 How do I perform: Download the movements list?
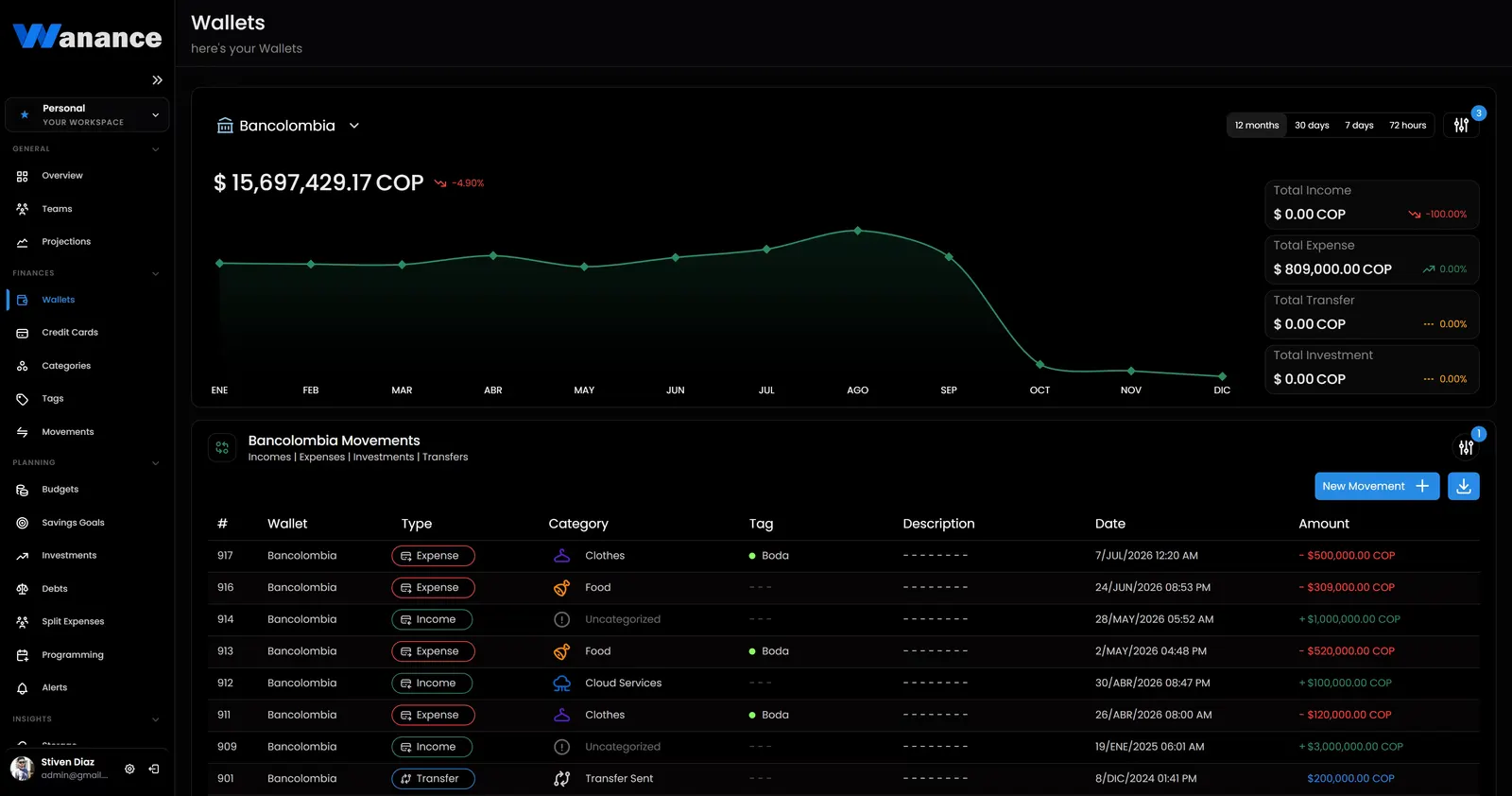[1464, 486]
